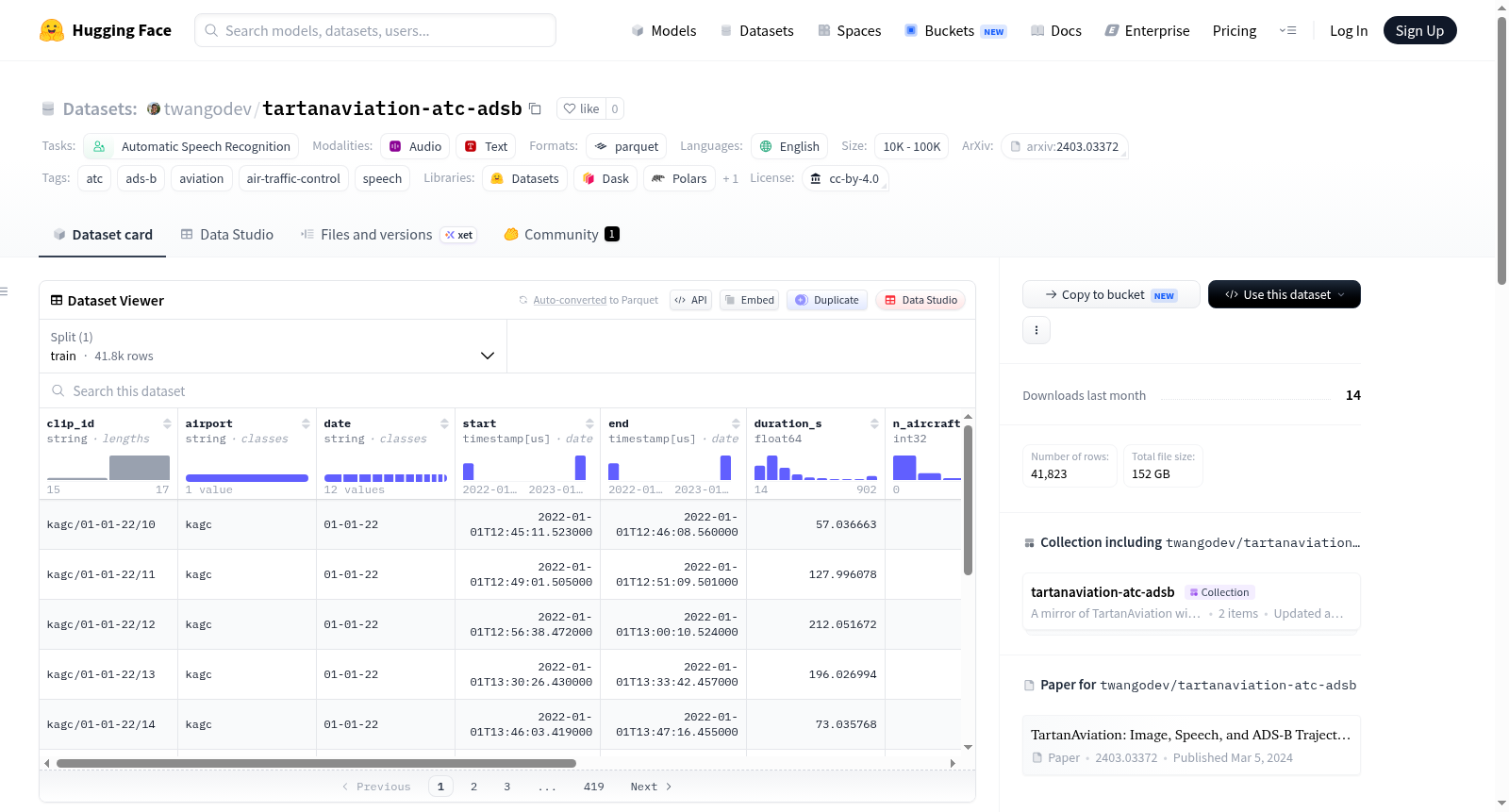Open the Community tab
This screenshot has height=812, width=1509.
(x=561, y=235)
